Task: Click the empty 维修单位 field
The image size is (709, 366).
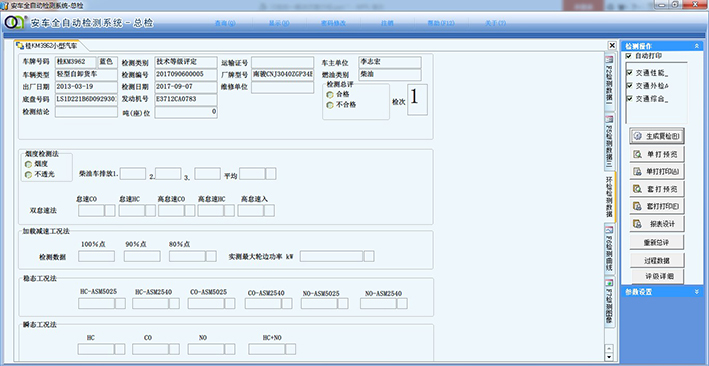Action: point(283,87)
